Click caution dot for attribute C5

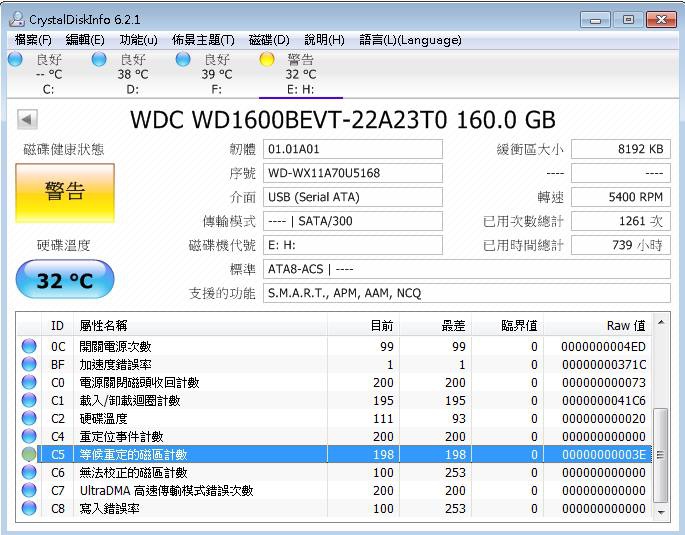click(29, 454)
